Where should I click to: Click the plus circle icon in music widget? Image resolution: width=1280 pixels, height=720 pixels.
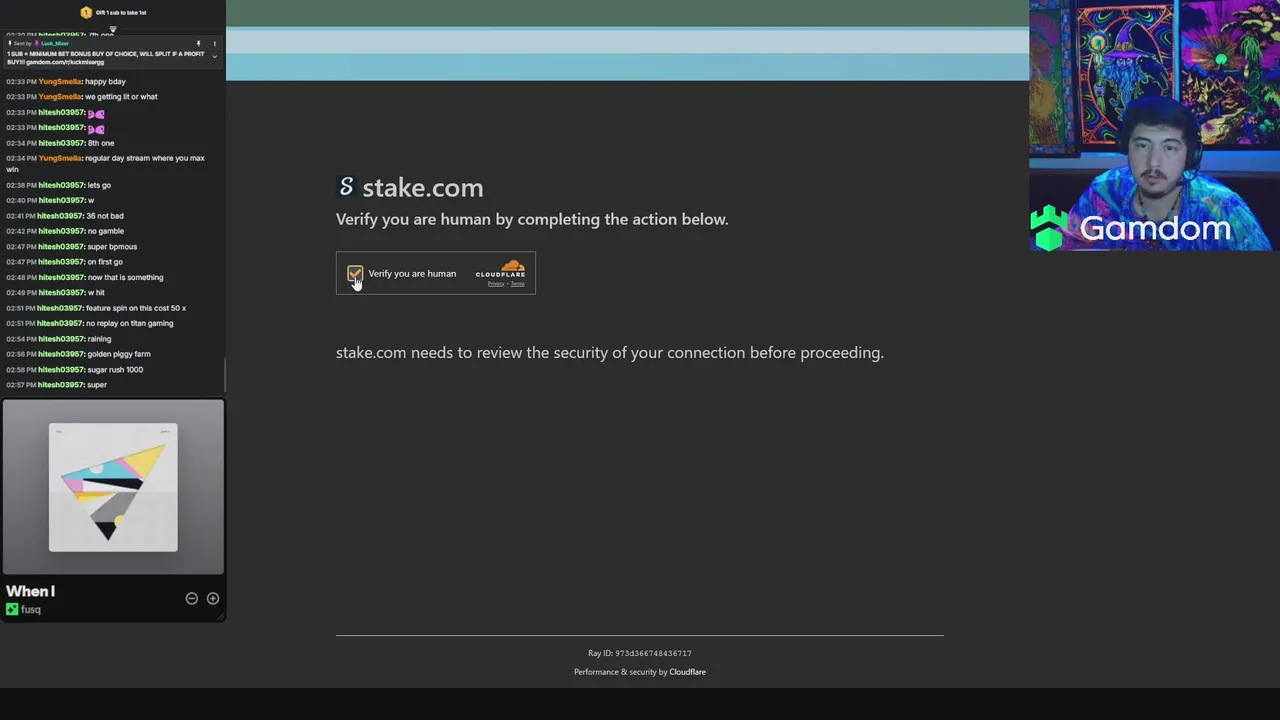[x=213, y=598]
